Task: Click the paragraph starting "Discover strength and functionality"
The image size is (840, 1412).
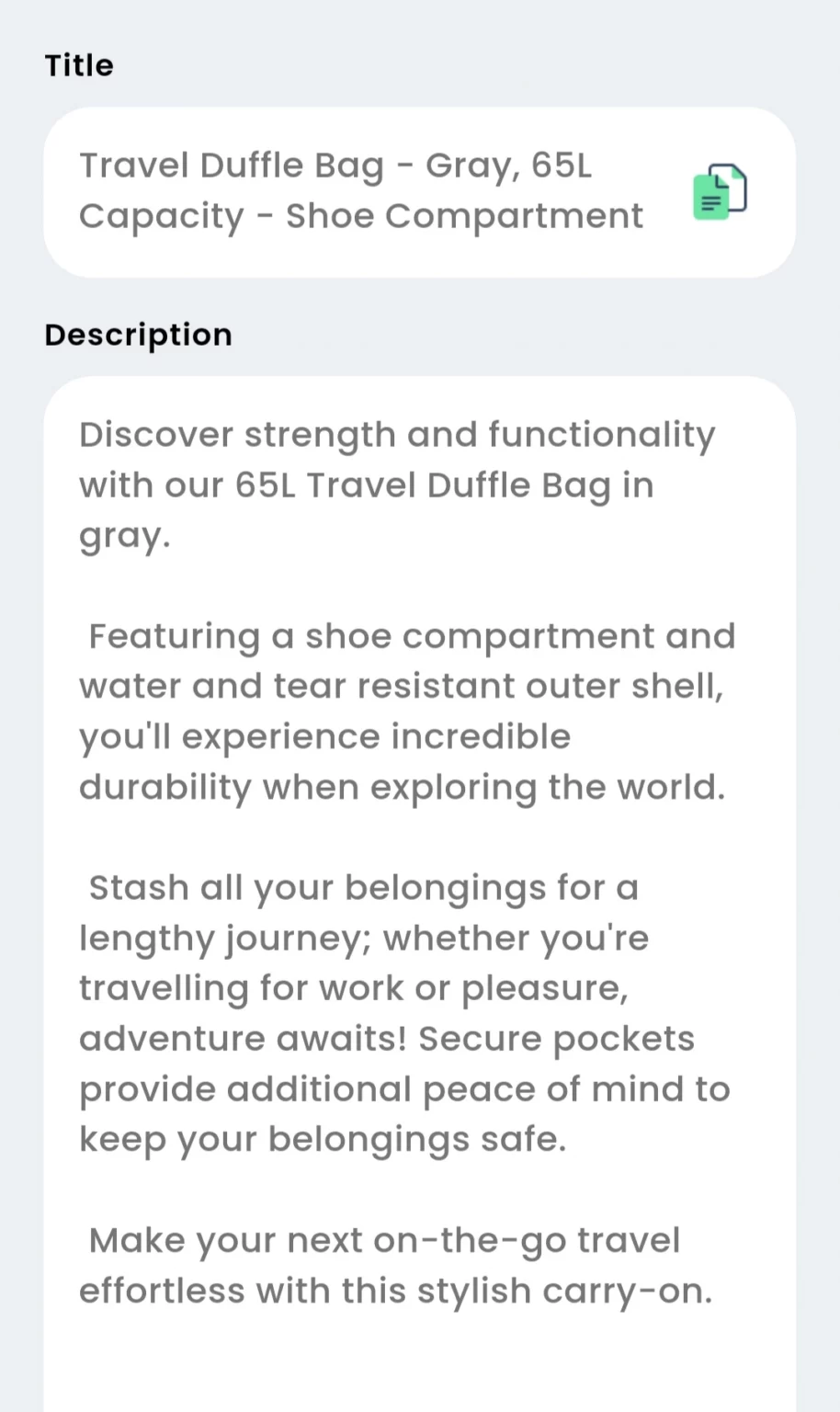Action: coord(397,485)
